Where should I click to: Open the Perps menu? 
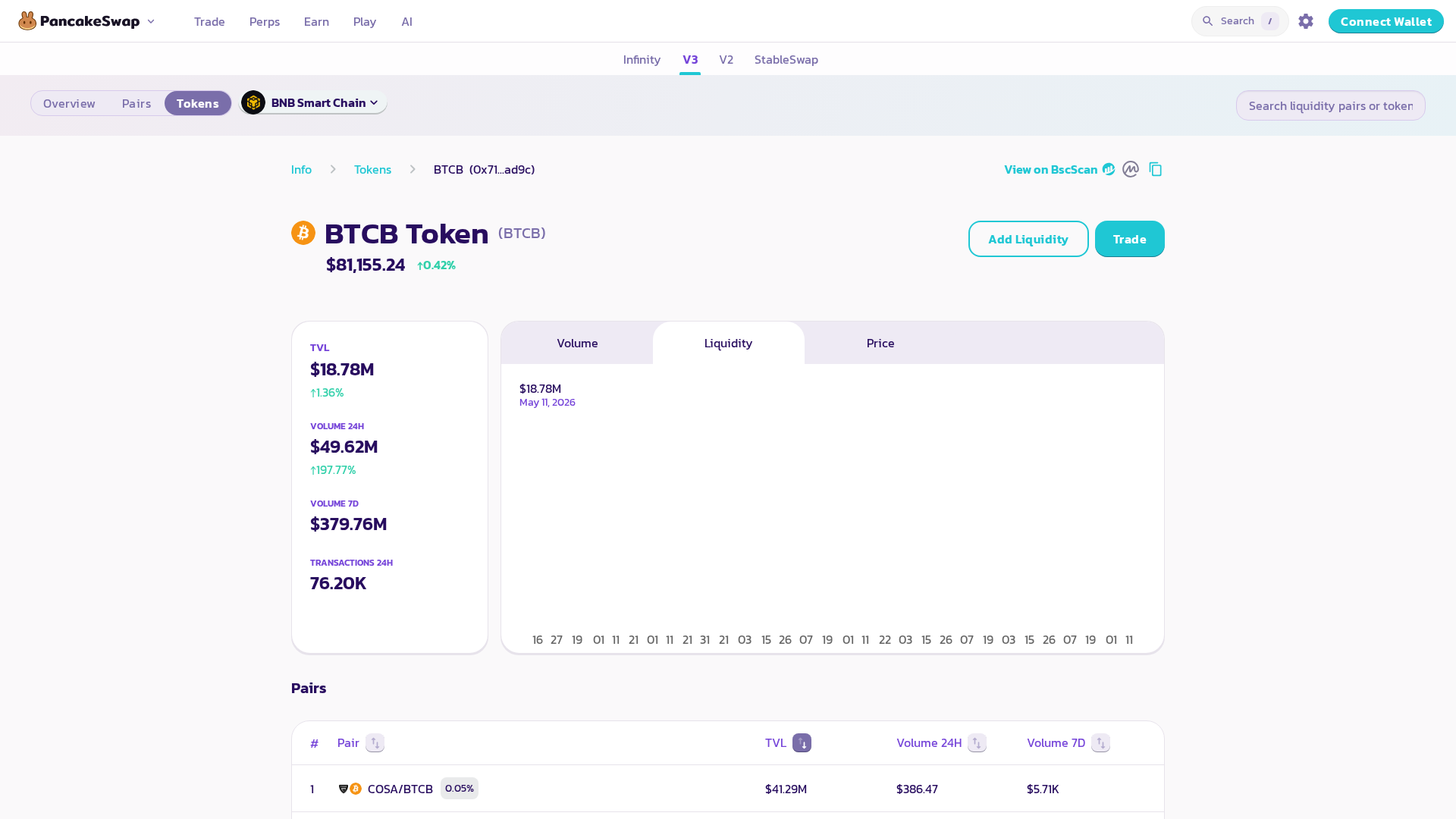click(265, 21)
